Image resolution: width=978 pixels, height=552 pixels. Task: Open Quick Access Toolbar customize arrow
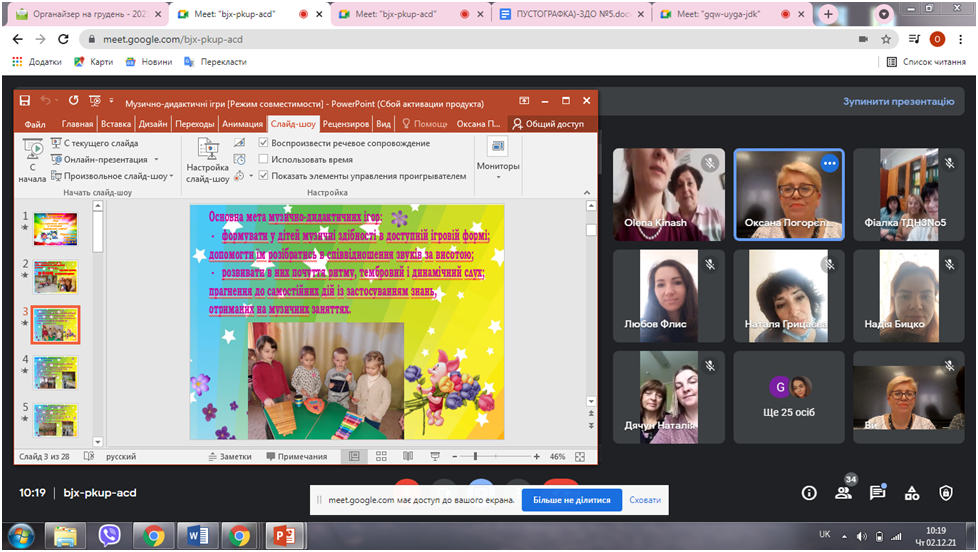coord(112,100)
